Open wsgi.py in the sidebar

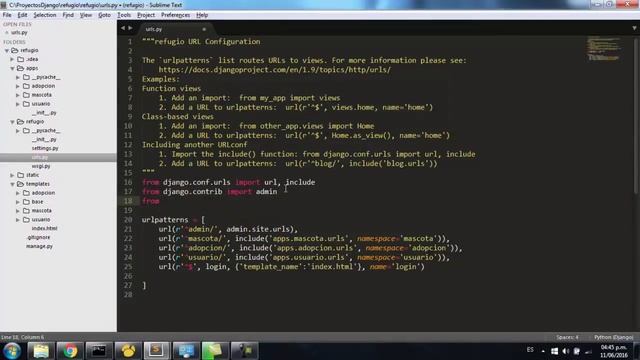coord(41,167)
